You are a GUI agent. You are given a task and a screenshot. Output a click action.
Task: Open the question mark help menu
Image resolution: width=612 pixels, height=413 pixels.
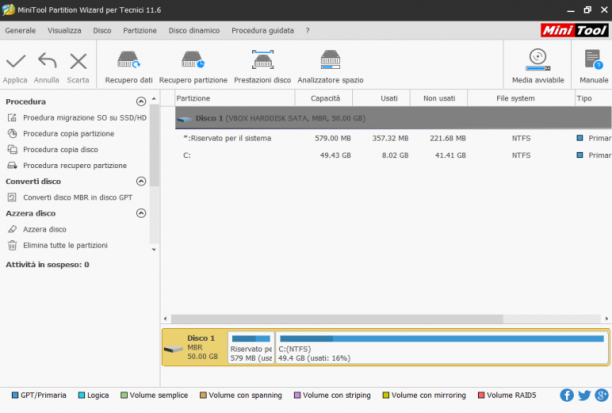point(308,30)
